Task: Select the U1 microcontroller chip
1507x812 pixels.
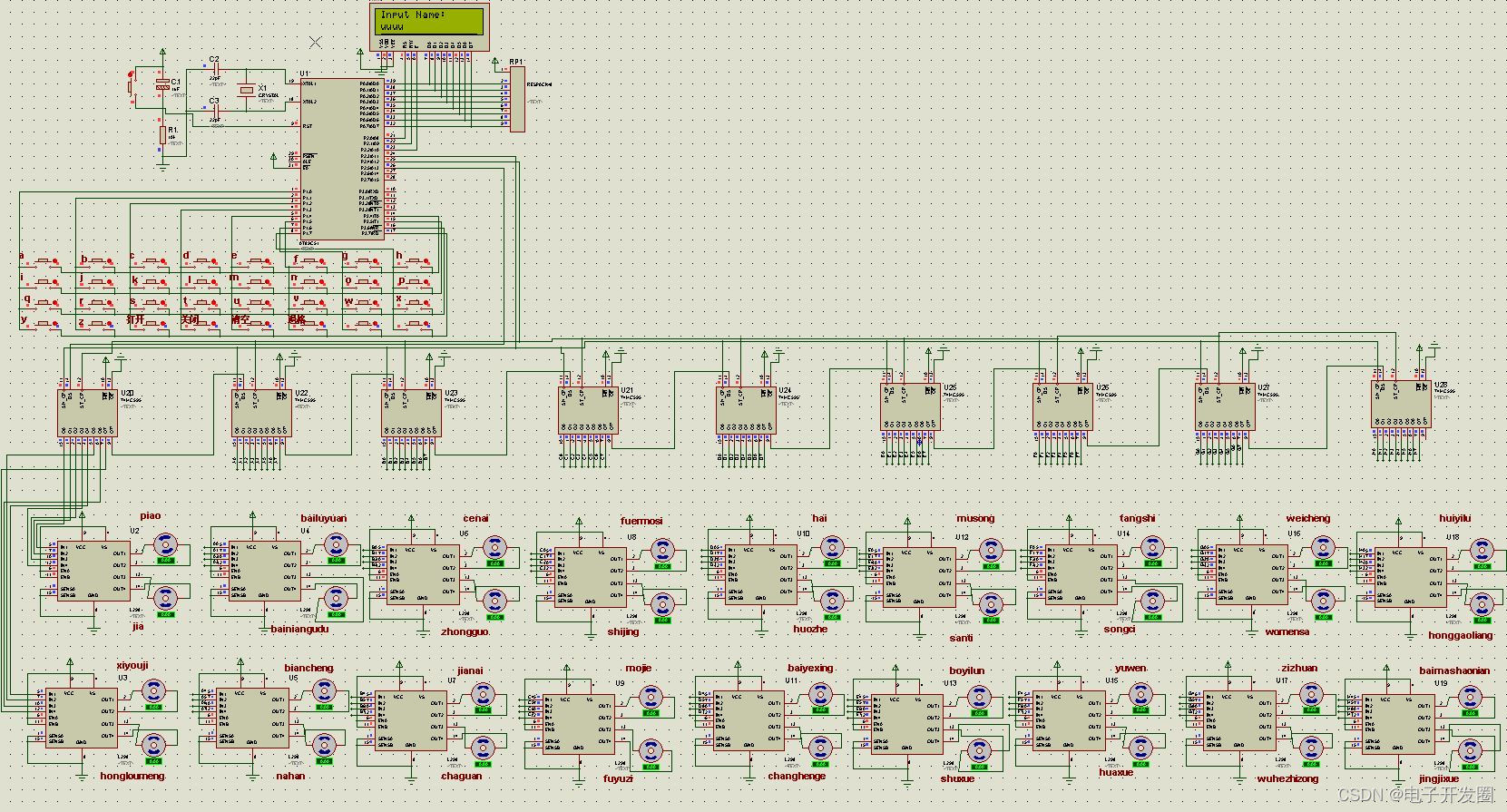Action: click(344, 159)
